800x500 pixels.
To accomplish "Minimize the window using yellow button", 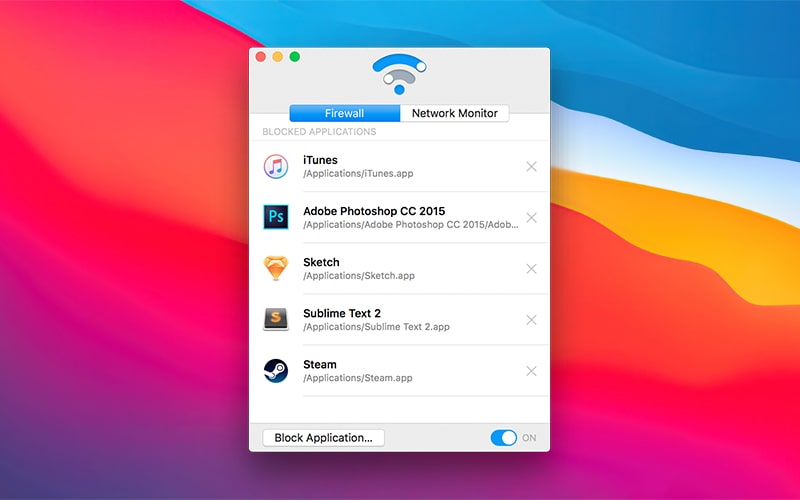I will [x=278, y=57].
